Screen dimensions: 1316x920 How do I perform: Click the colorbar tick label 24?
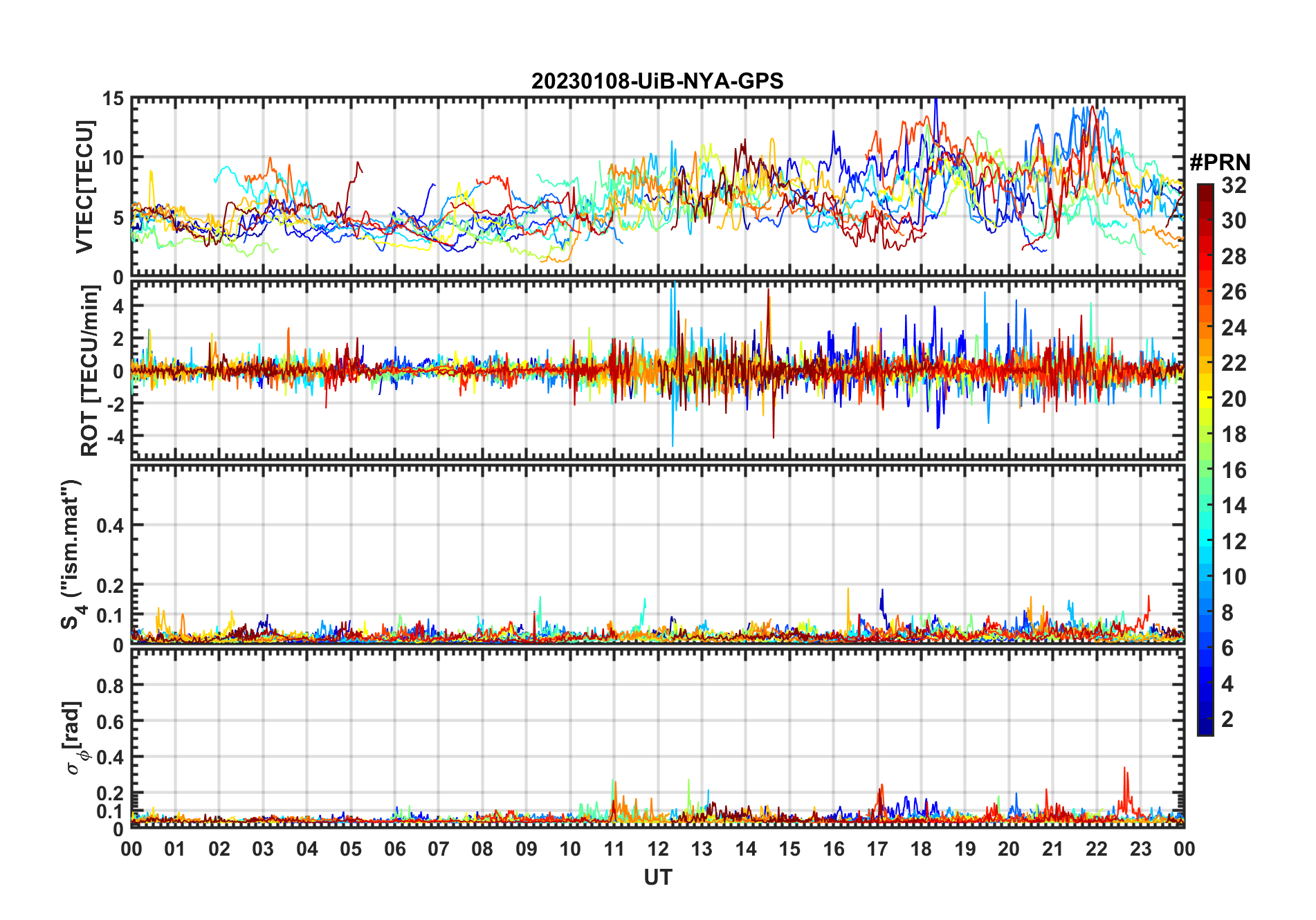point(1234,328)
